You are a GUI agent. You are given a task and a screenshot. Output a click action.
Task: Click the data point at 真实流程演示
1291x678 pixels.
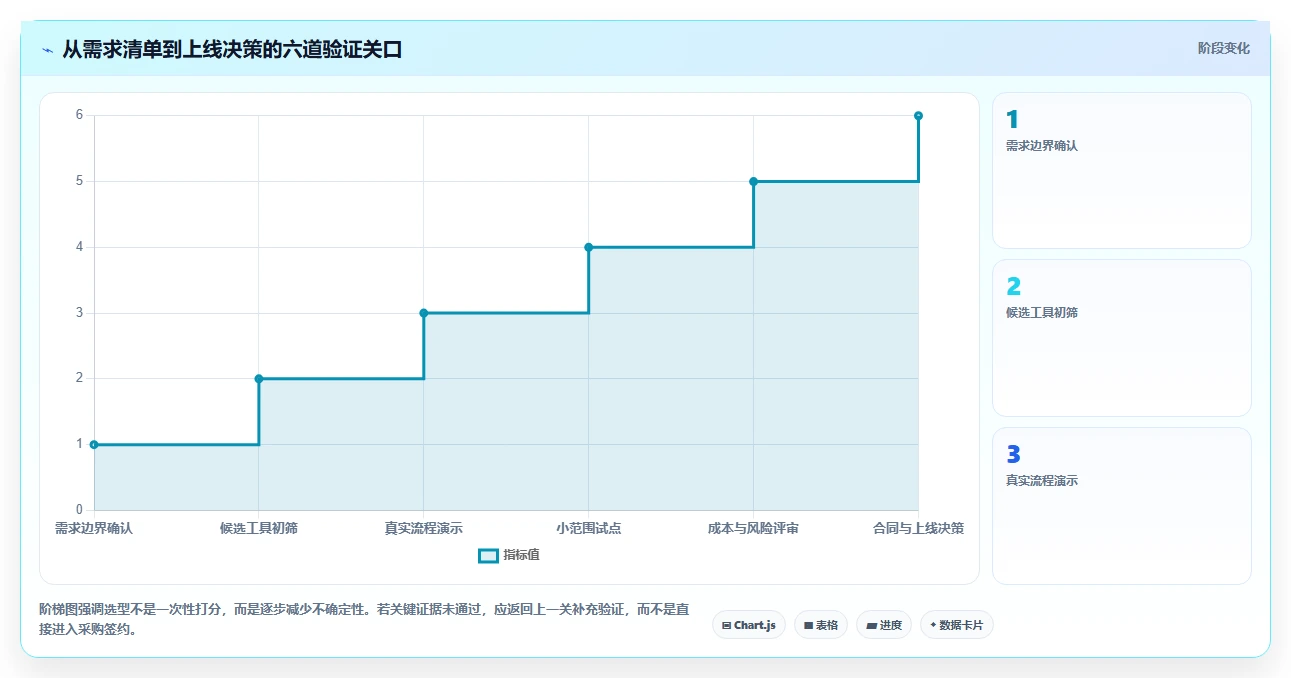[x=424, y=313]
